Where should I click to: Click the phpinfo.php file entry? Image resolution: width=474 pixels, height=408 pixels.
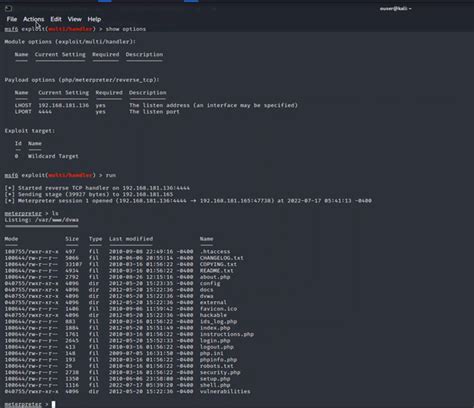point(218,360)
